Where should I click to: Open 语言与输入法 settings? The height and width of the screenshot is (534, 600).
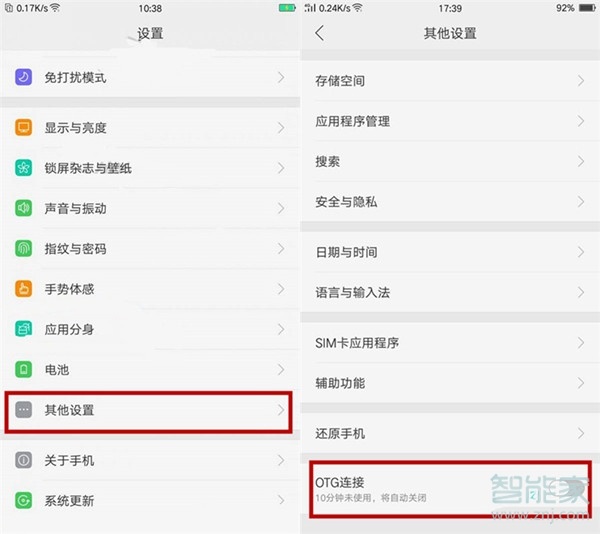click(x=450, y=293)
